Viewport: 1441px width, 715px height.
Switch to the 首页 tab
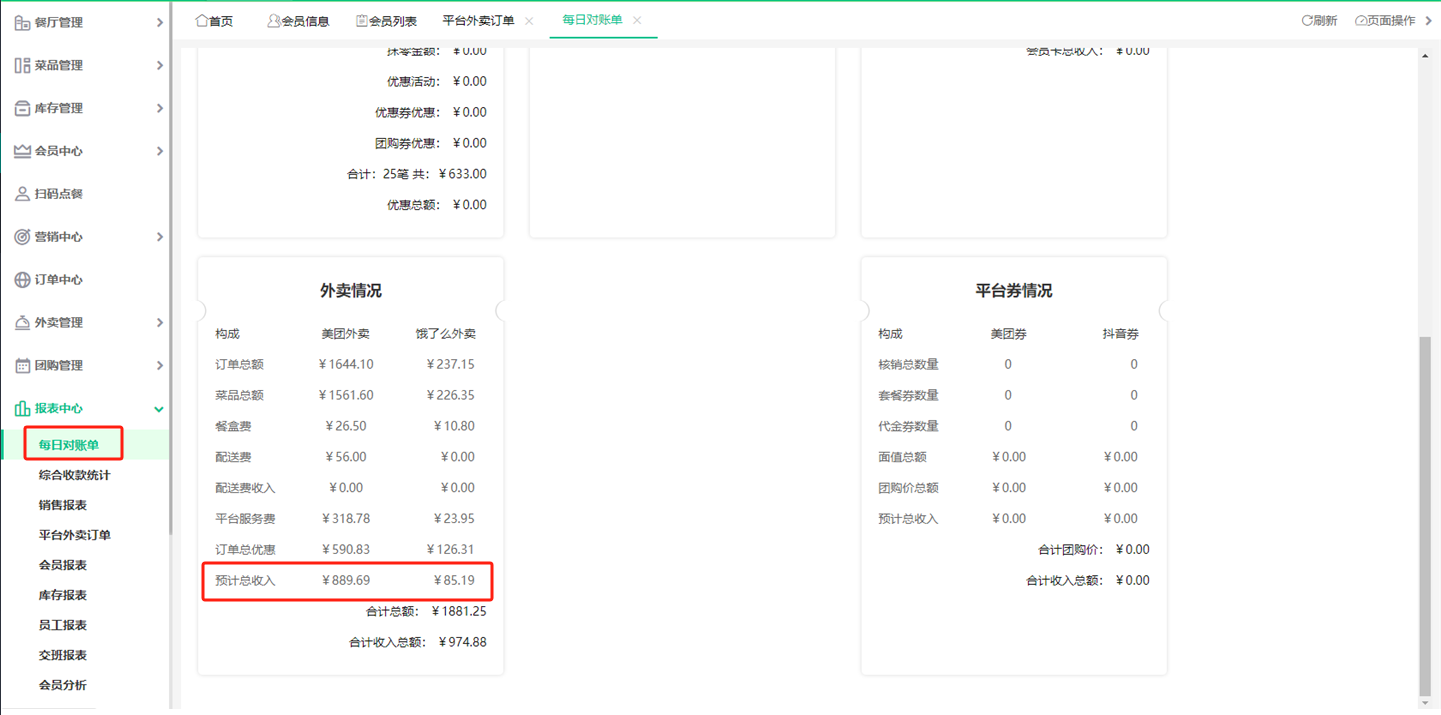213,19
